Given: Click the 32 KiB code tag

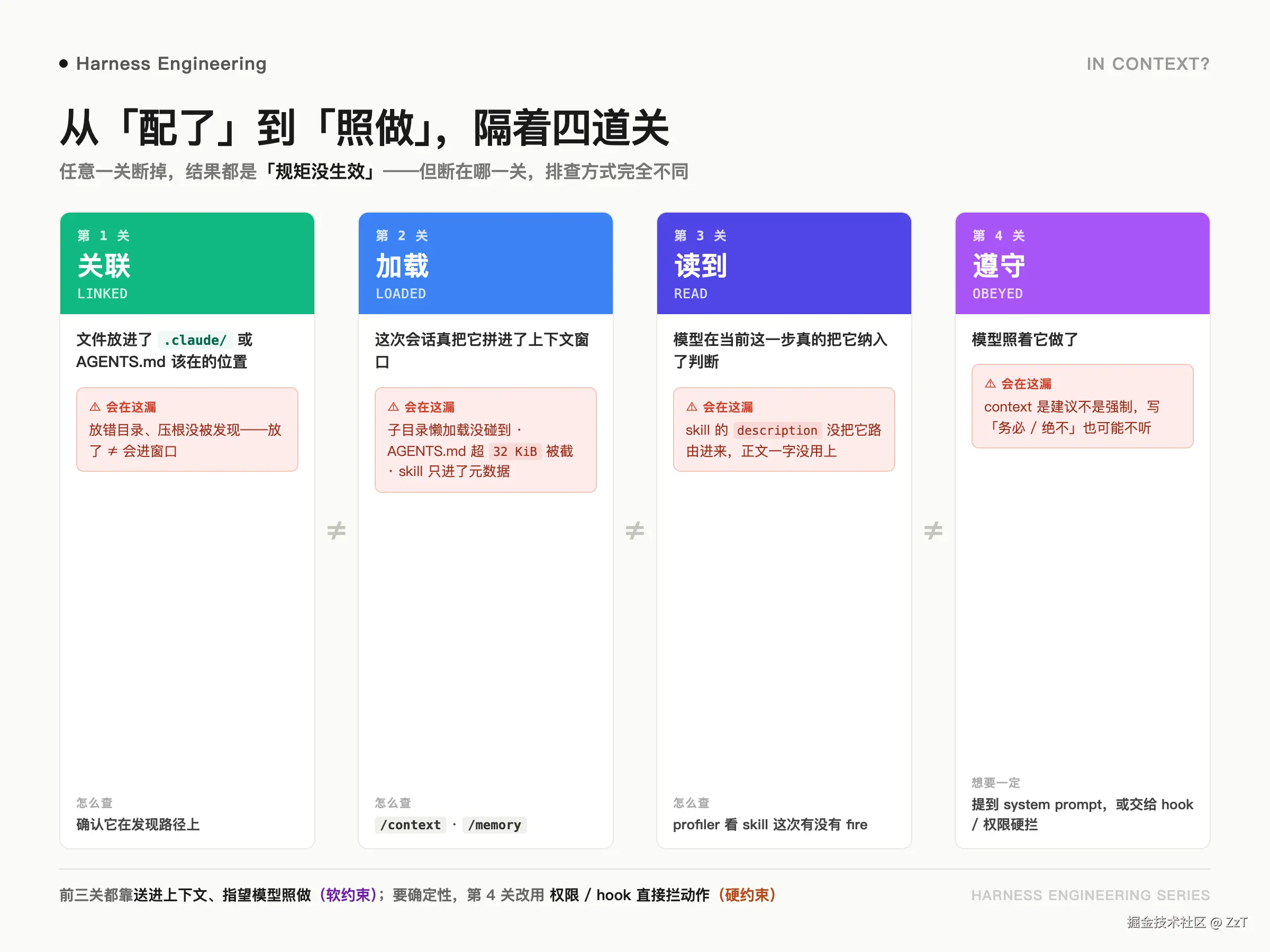Looking at the screenshot, I should coord(515,451).
